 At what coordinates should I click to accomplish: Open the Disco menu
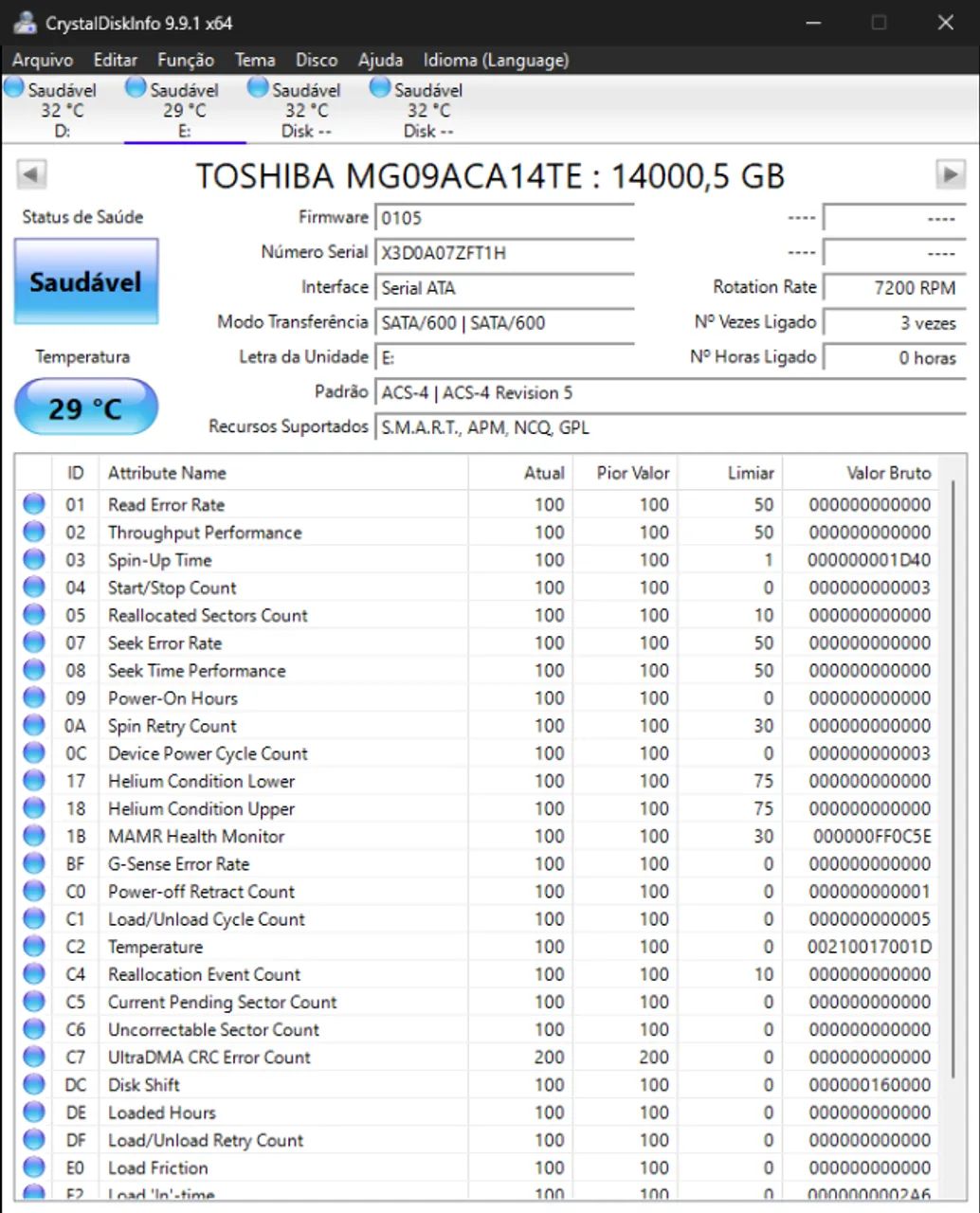pos(317,60)
